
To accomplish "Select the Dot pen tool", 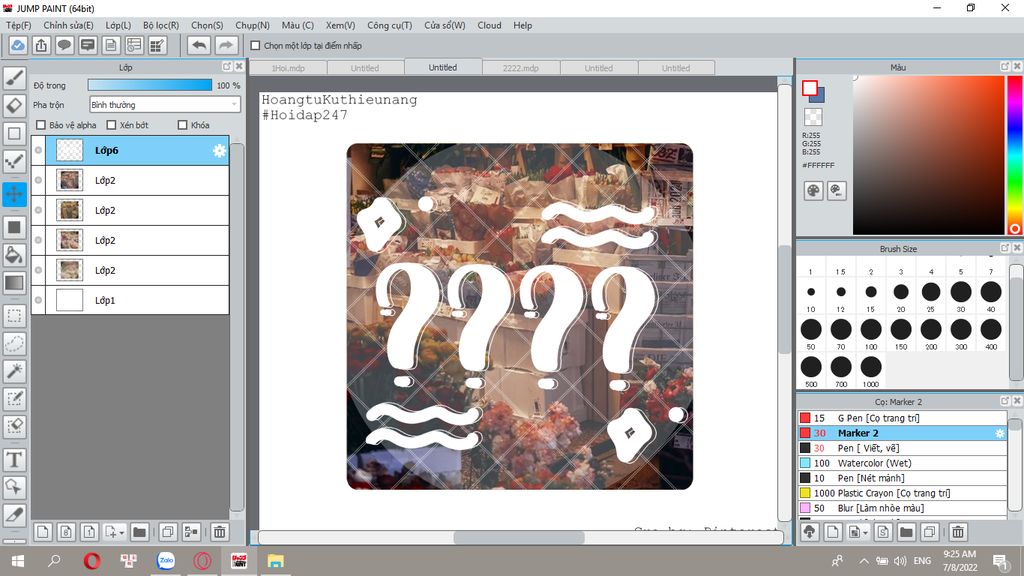I will pyautogui.click(x=14, y=161).
